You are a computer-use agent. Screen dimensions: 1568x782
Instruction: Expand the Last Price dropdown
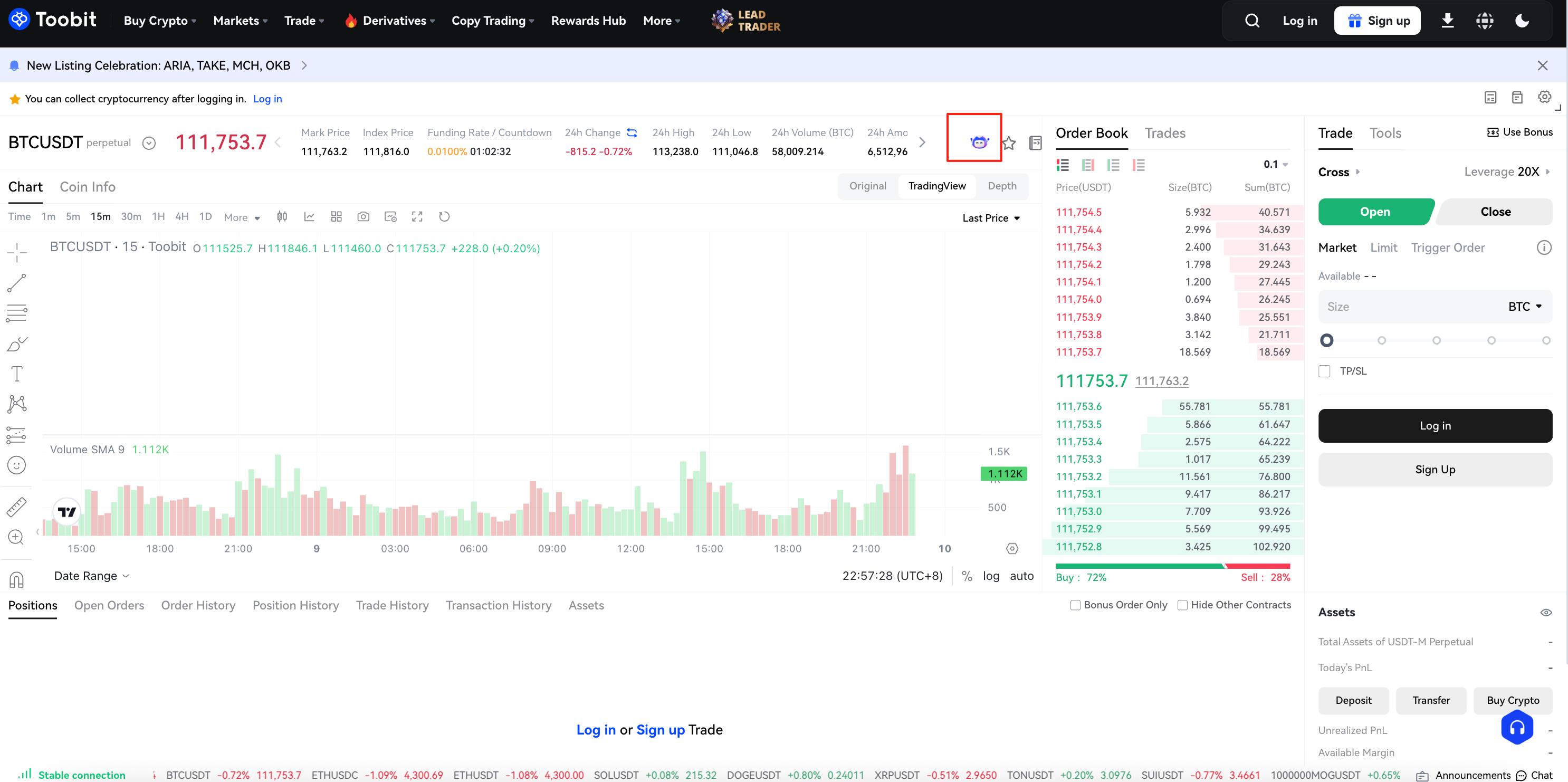pyautogui.click(x=991, y=218)
